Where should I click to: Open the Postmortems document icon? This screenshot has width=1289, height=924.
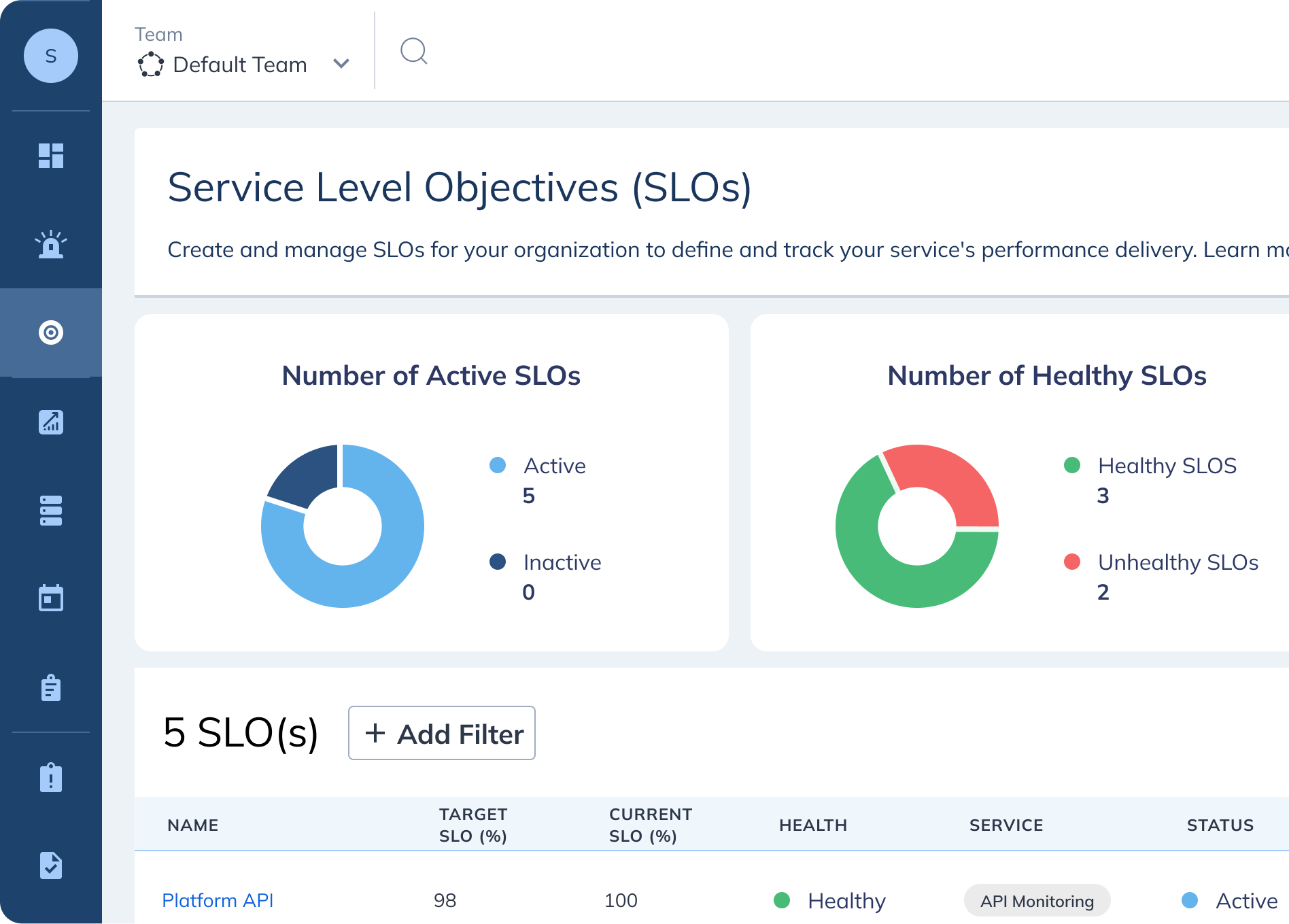(x=51, y=865)
